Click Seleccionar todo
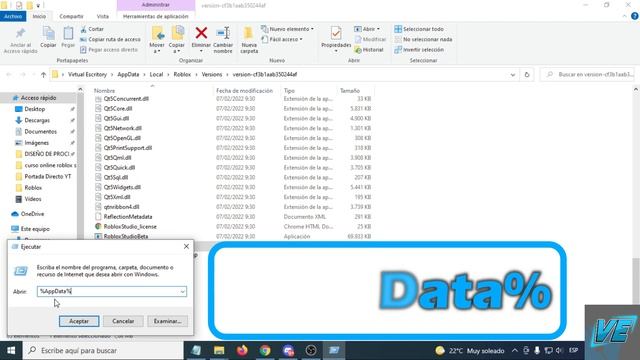The width and height of the screenshot is (640, 360). coord(419,29)
